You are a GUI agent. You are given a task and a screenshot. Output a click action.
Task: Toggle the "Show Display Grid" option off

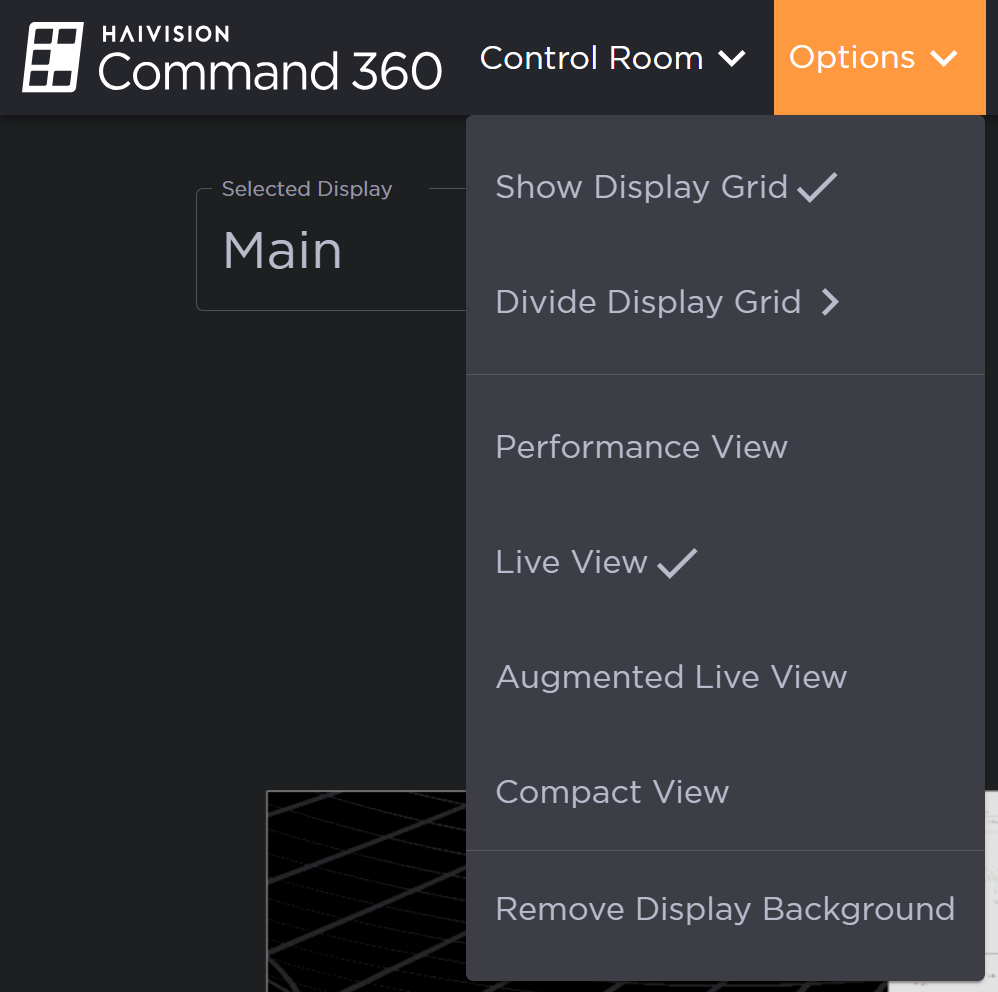pyautogui.click(x=642, y=187)
